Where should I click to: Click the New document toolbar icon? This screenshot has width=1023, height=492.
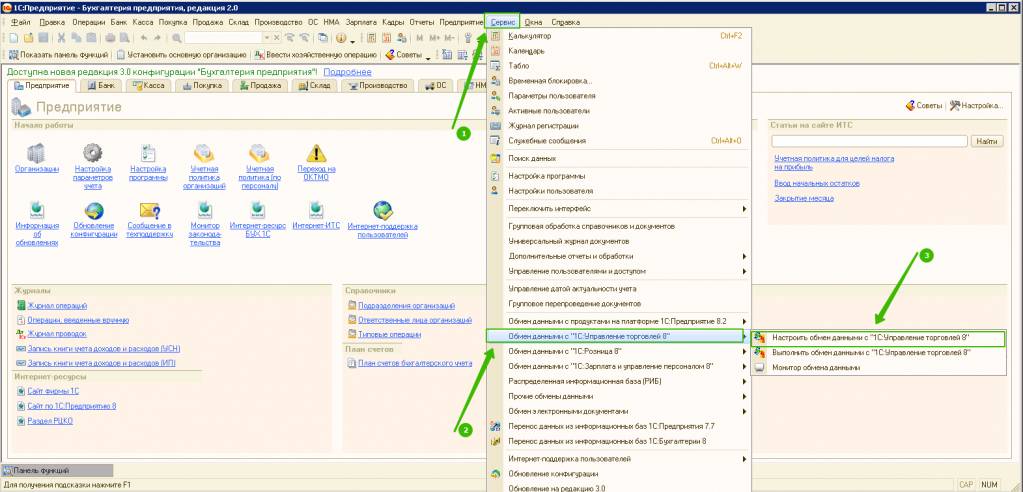pos(13,38)
